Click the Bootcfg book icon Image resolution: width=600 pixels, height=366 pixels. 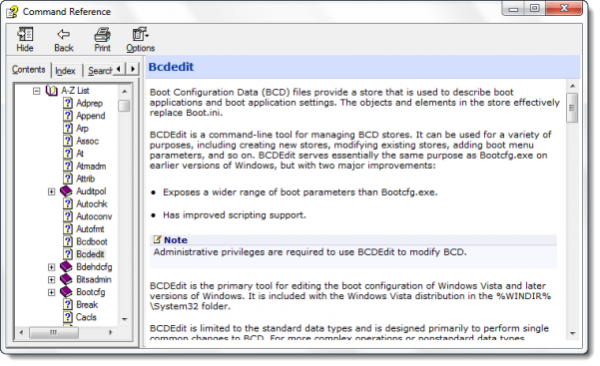67,292
